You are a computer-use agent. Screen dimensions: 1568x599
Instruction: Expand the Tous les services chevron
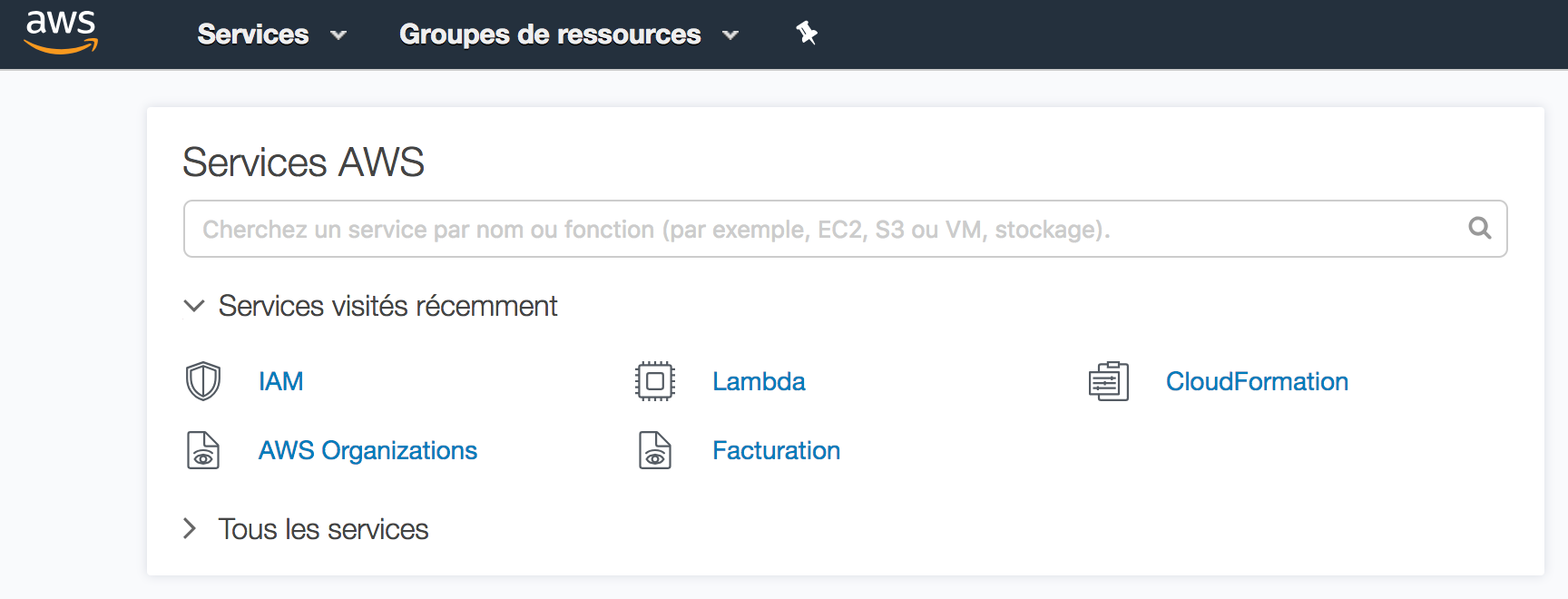click(190, 528)
